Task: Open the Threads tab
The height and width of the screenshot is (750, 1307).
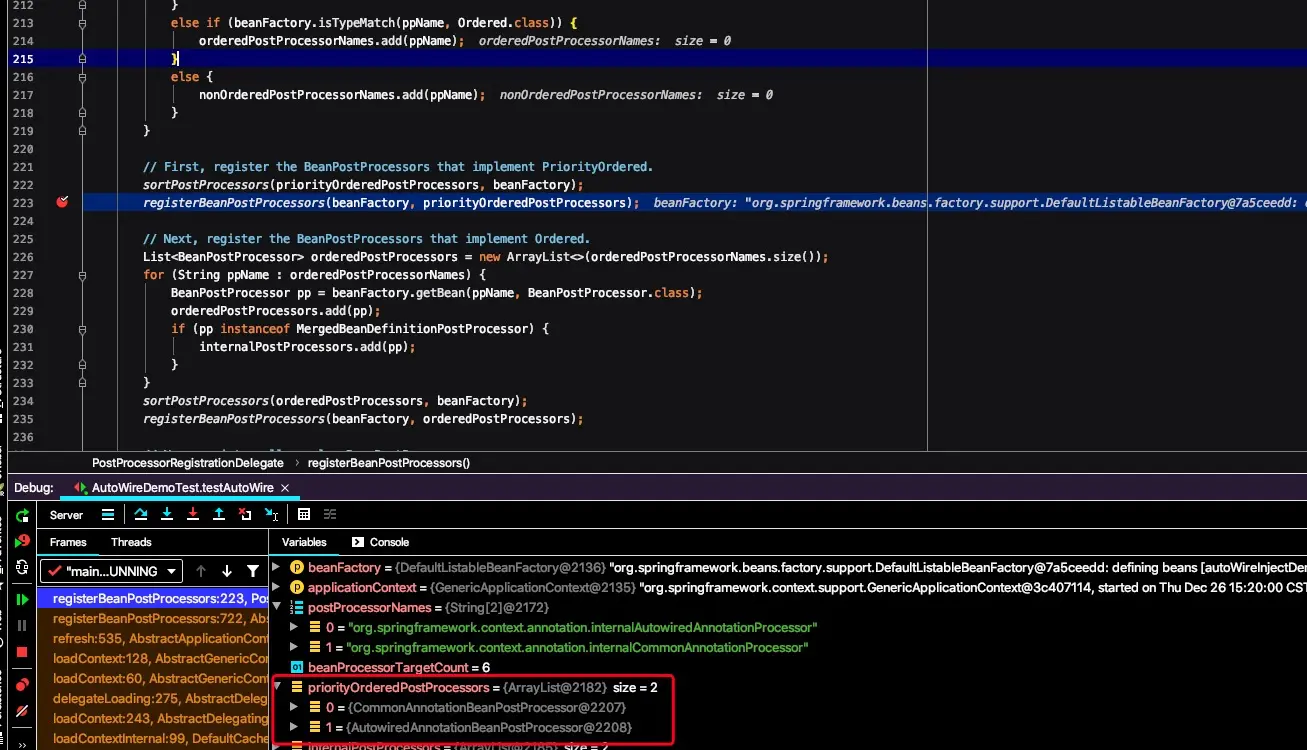Action: coord(131,542)
